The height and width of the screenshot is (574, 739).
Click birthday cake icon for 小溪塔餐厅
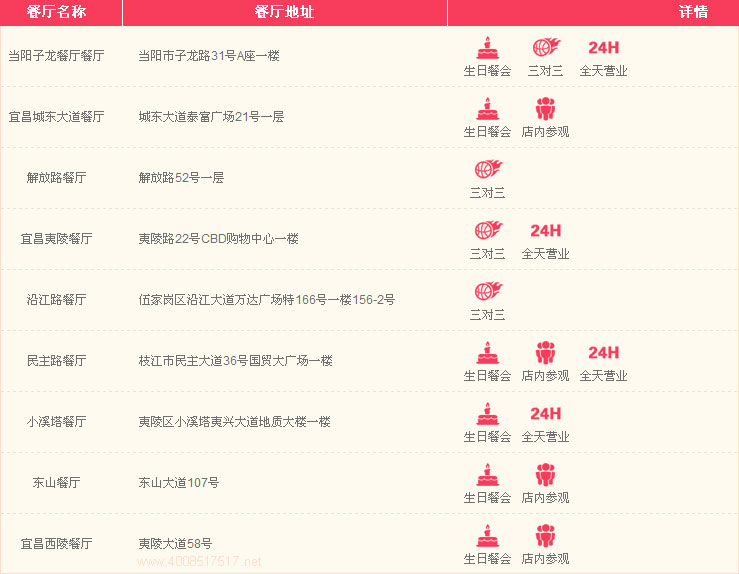point(487,413)
